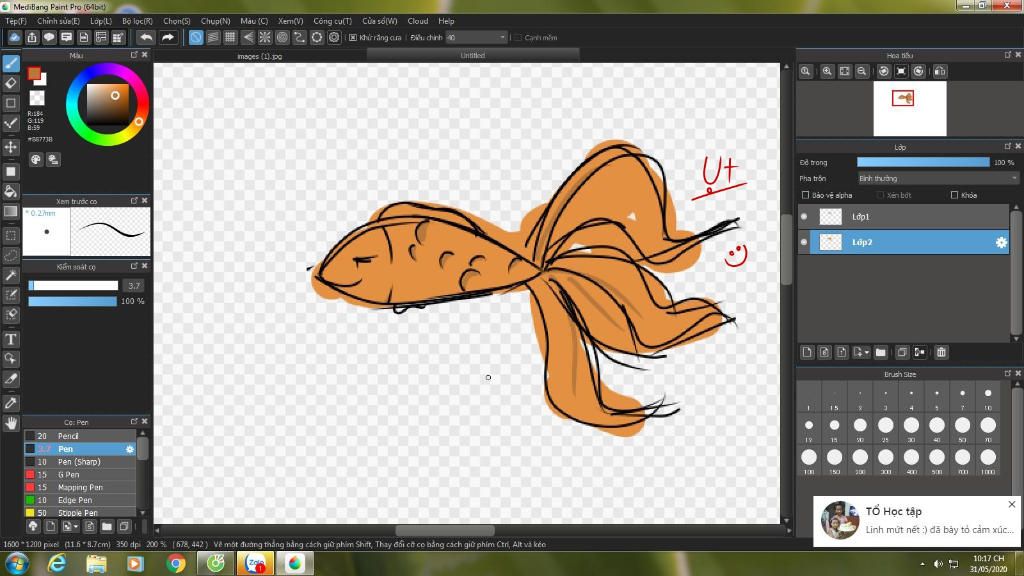Click the foreground color swatch
This screenshot has width=1024, height=576.
pos(34,73)
